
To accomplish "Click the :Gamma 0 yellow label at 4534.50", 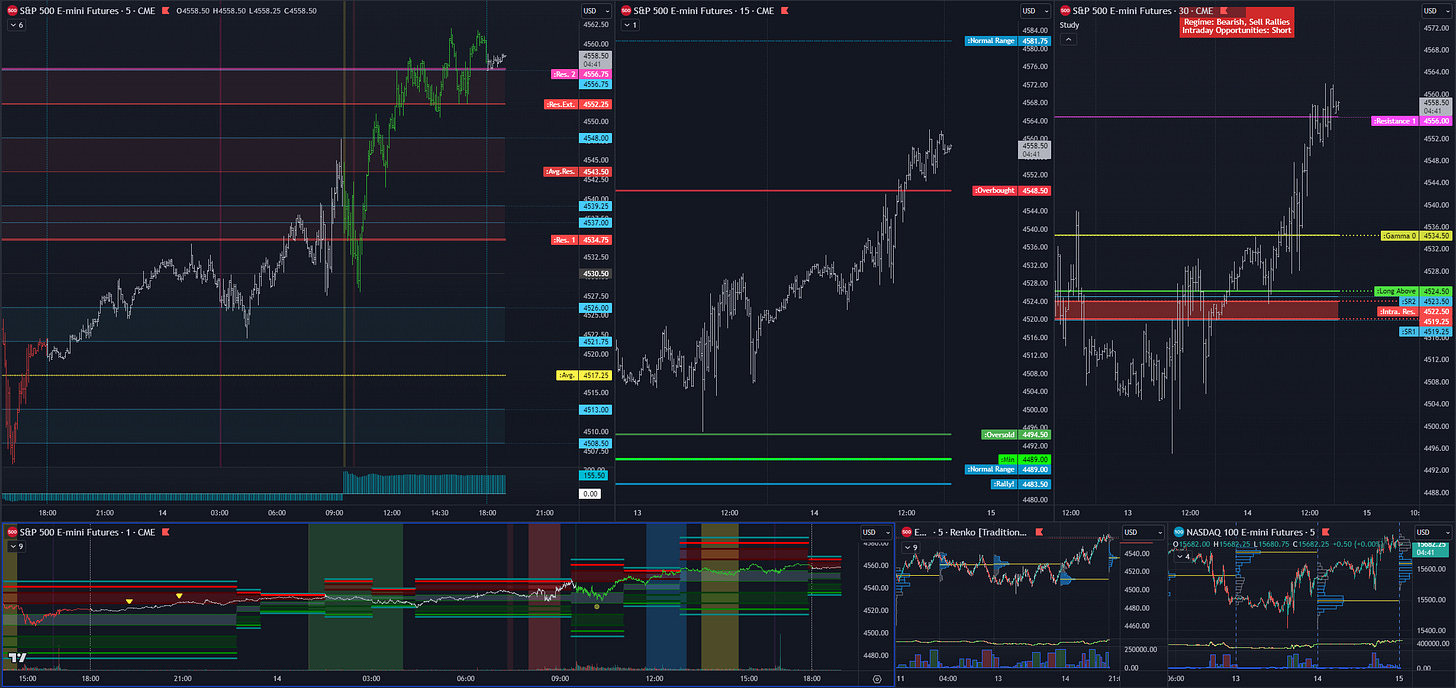I will click(x=1399, y=236).
